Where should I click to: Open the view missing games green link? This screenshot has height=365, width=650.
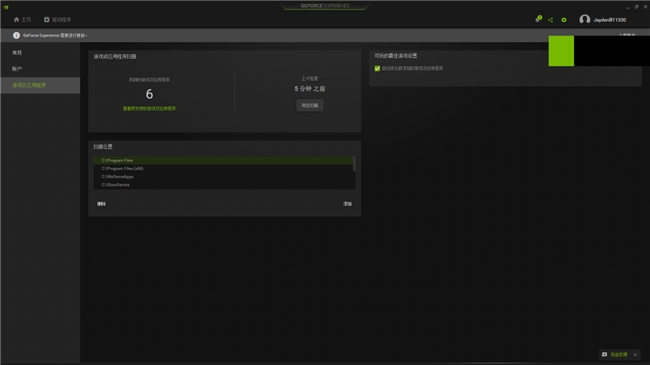click(149, 108)
